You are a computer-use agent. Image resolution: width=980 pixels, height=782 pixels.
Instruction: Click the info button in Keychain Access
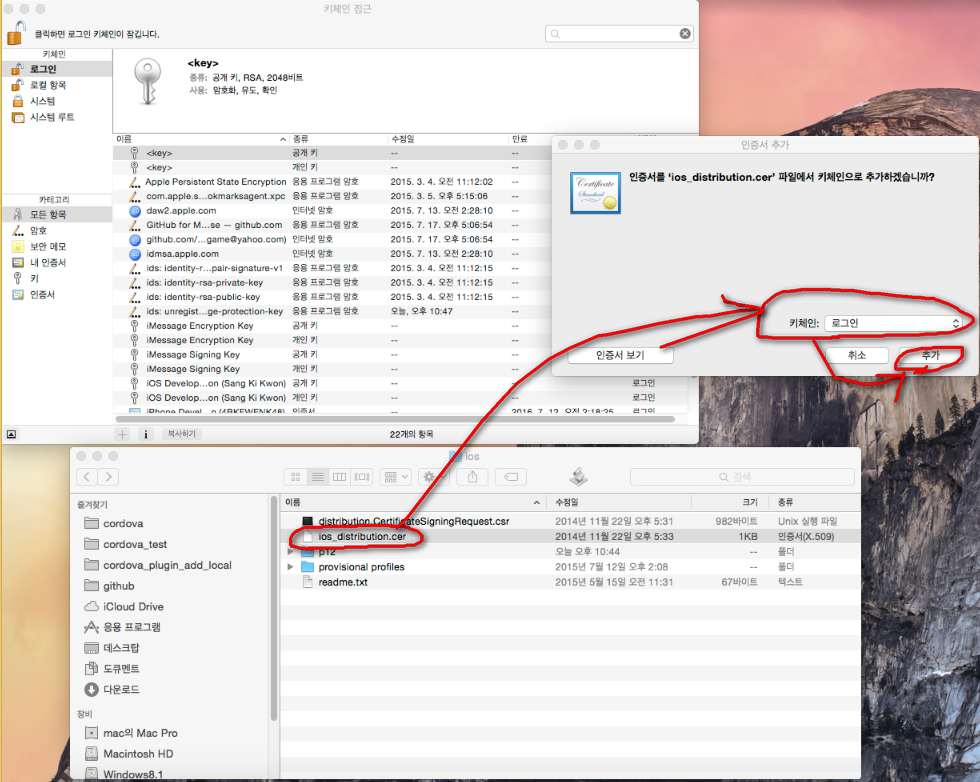pos(146,434)
